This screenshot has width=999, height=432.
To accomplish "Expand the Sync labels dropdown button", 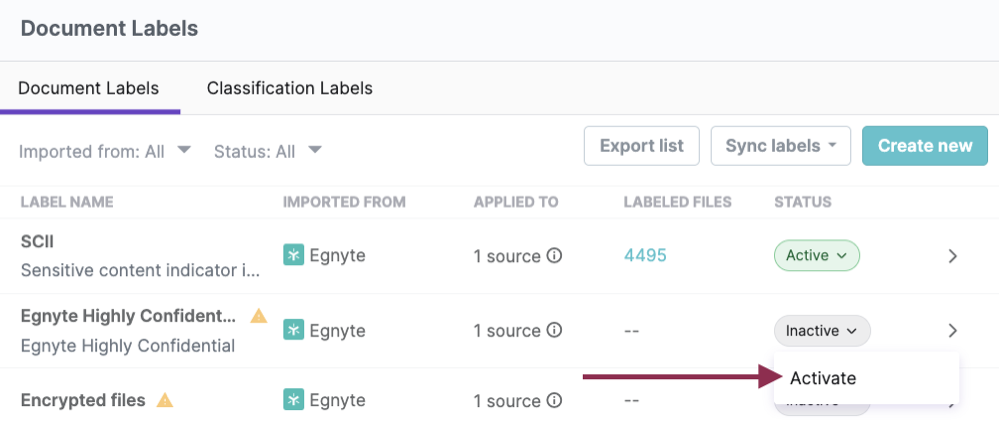I will (780, 146).
